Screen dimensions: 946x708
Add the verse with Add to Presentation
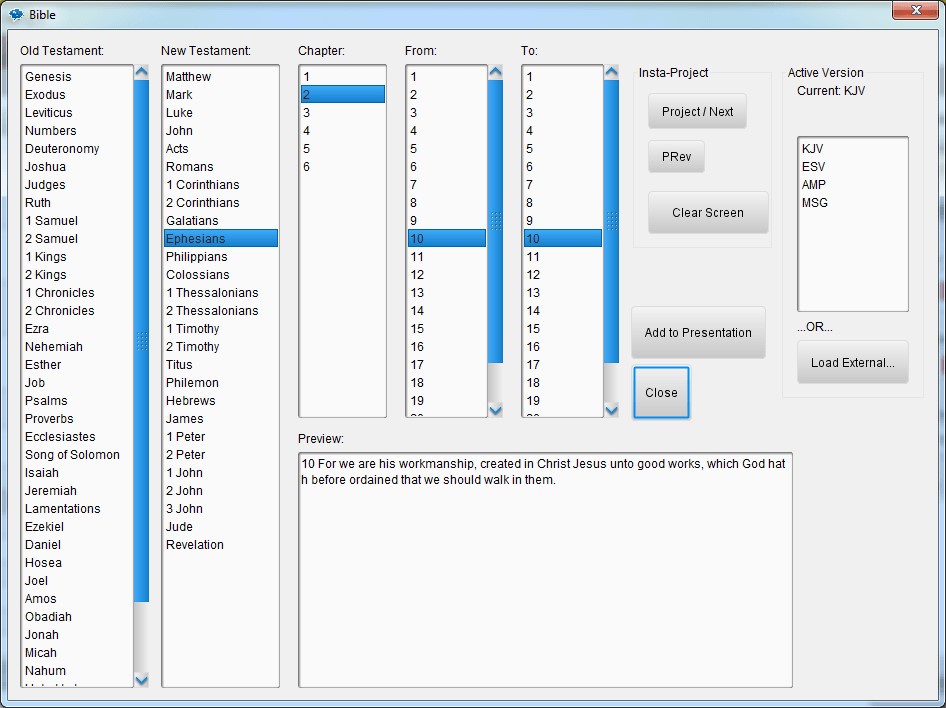click(697, 333)
